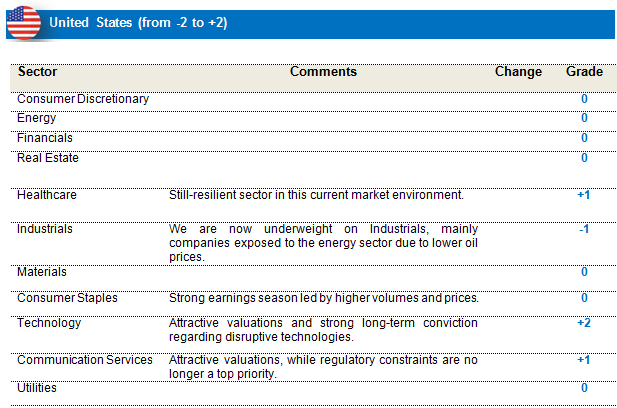
Task: Click the "United States (from -2 to +2)" title
Action: pyautogui.click(x=138, y=22)
